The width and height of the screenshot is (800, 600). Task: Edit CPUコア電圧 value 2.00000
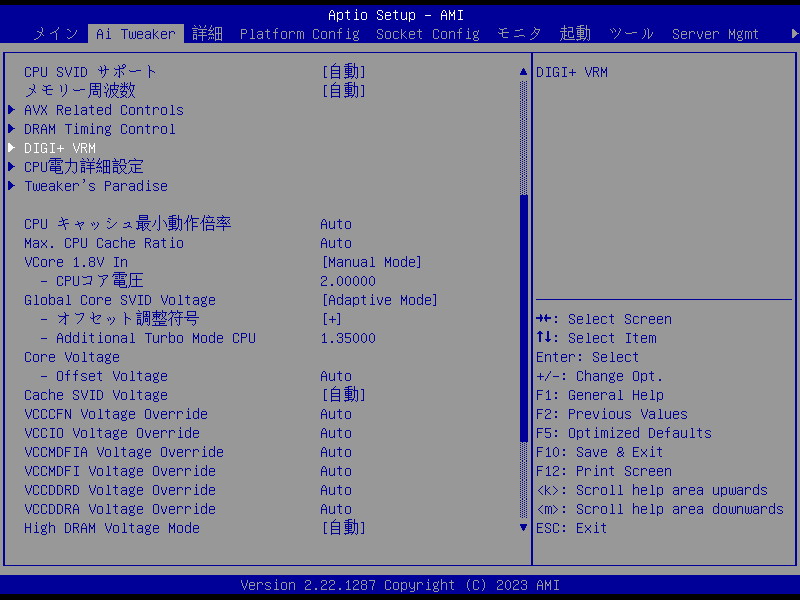(x=348, y=281)
